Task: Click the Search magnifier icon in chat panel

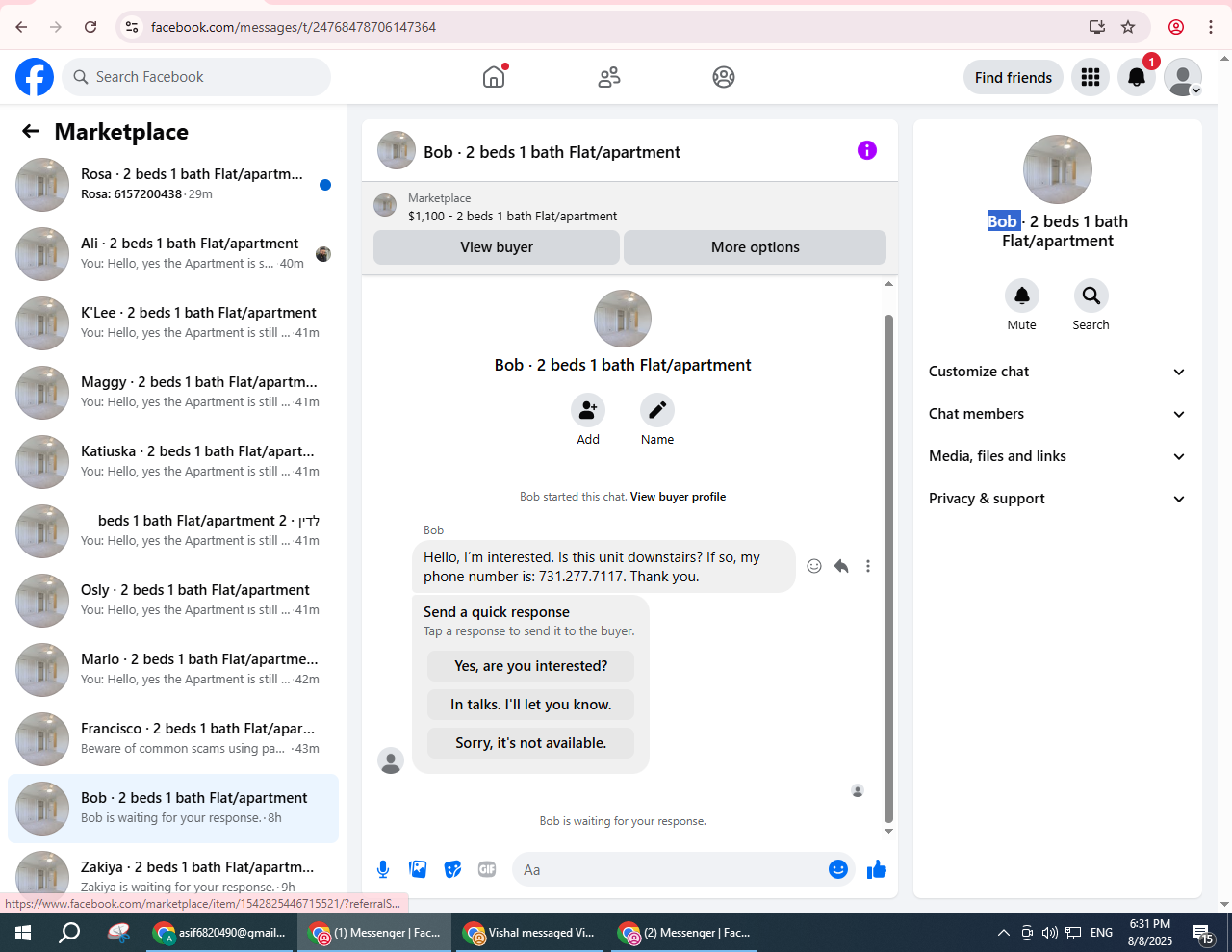Action: 1091,296
